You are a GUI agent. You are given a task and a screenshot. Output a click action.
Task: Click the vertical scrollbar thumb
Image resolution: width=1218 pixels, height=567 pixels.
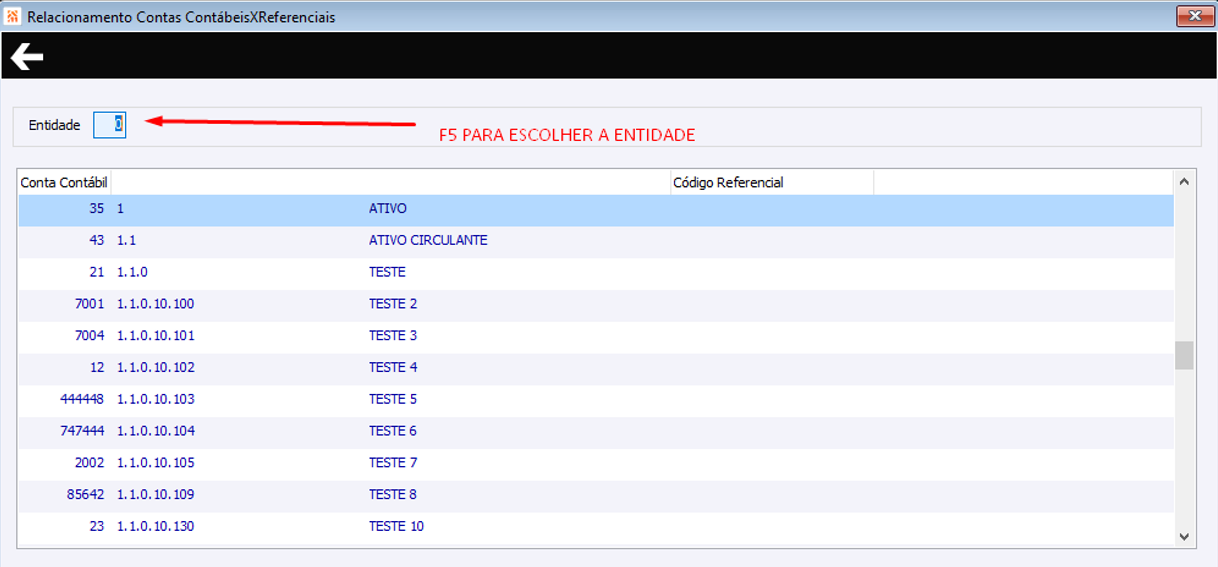coord(1184,355)
